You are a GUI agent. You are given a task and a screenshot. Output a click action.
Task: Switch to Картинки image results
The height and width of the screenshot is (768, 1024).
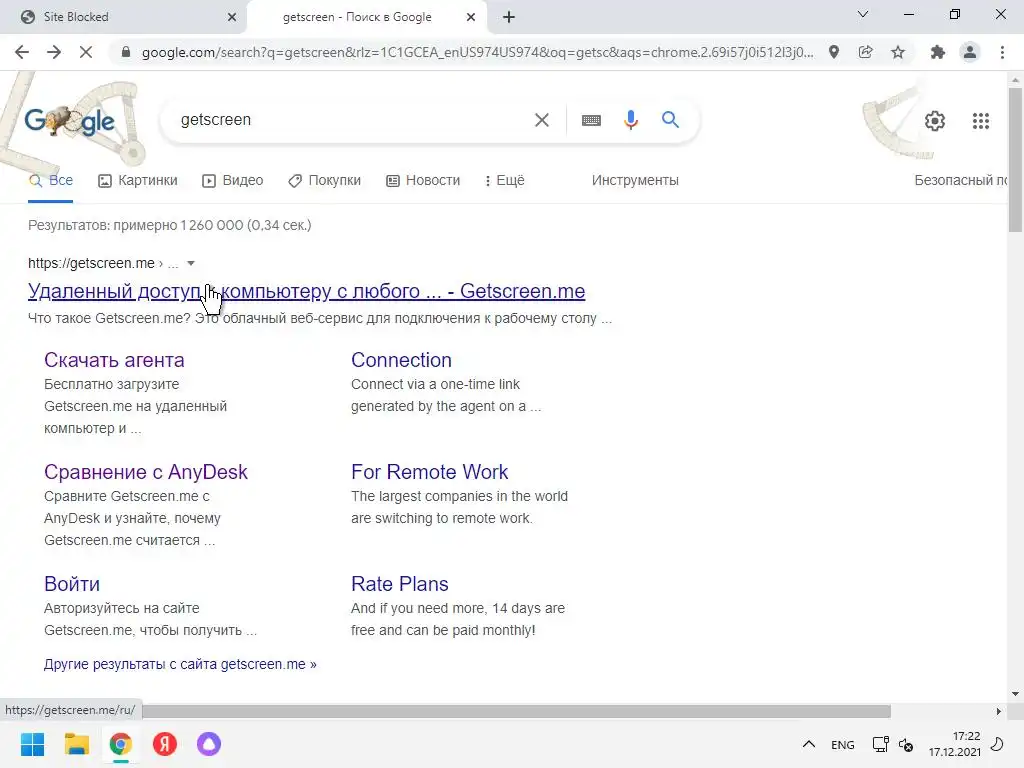[x=138, y=180]
